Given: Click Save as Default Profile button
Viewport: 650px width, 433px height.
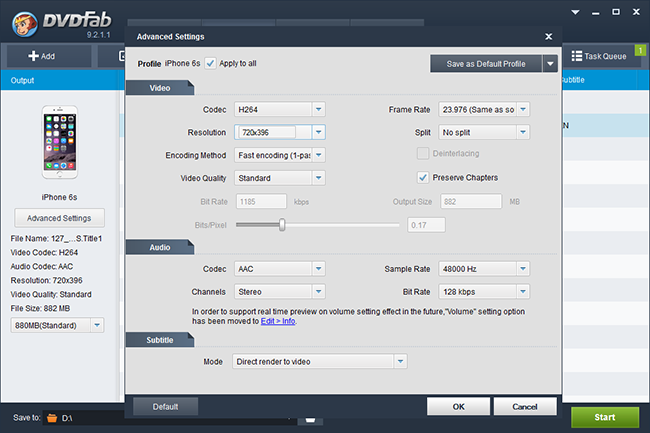Looking at the screenshot, I should 486,64.
